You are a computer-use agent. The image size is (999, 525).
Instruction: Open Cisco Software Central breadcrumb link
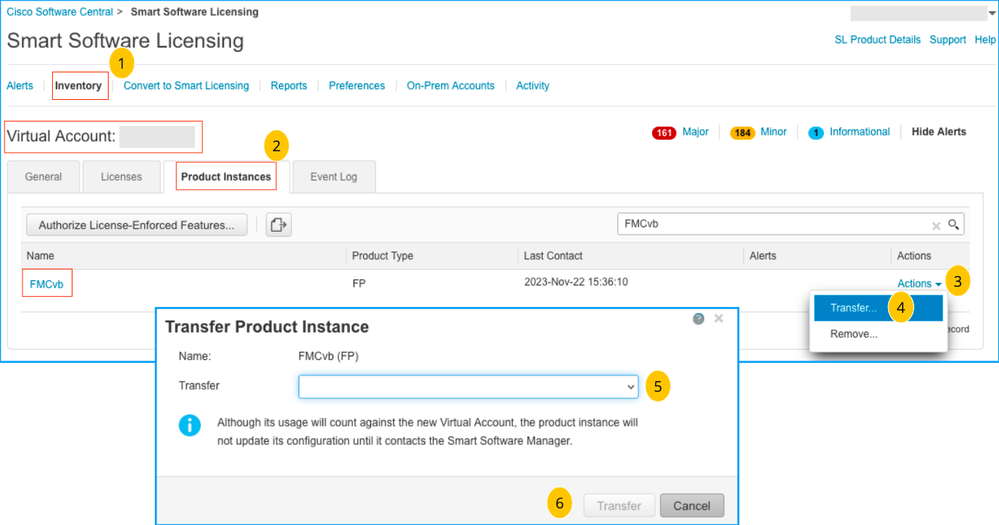[x=60, y=12]
